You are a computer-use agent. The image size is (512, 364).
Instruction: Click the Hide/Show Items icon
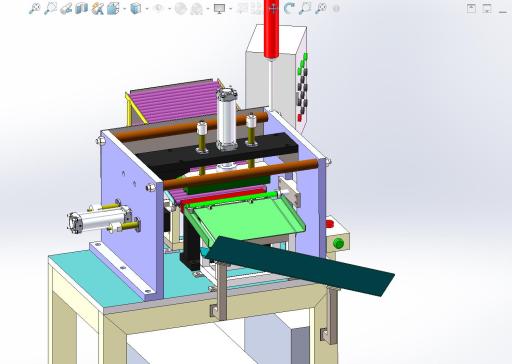(x=159, y=9)
